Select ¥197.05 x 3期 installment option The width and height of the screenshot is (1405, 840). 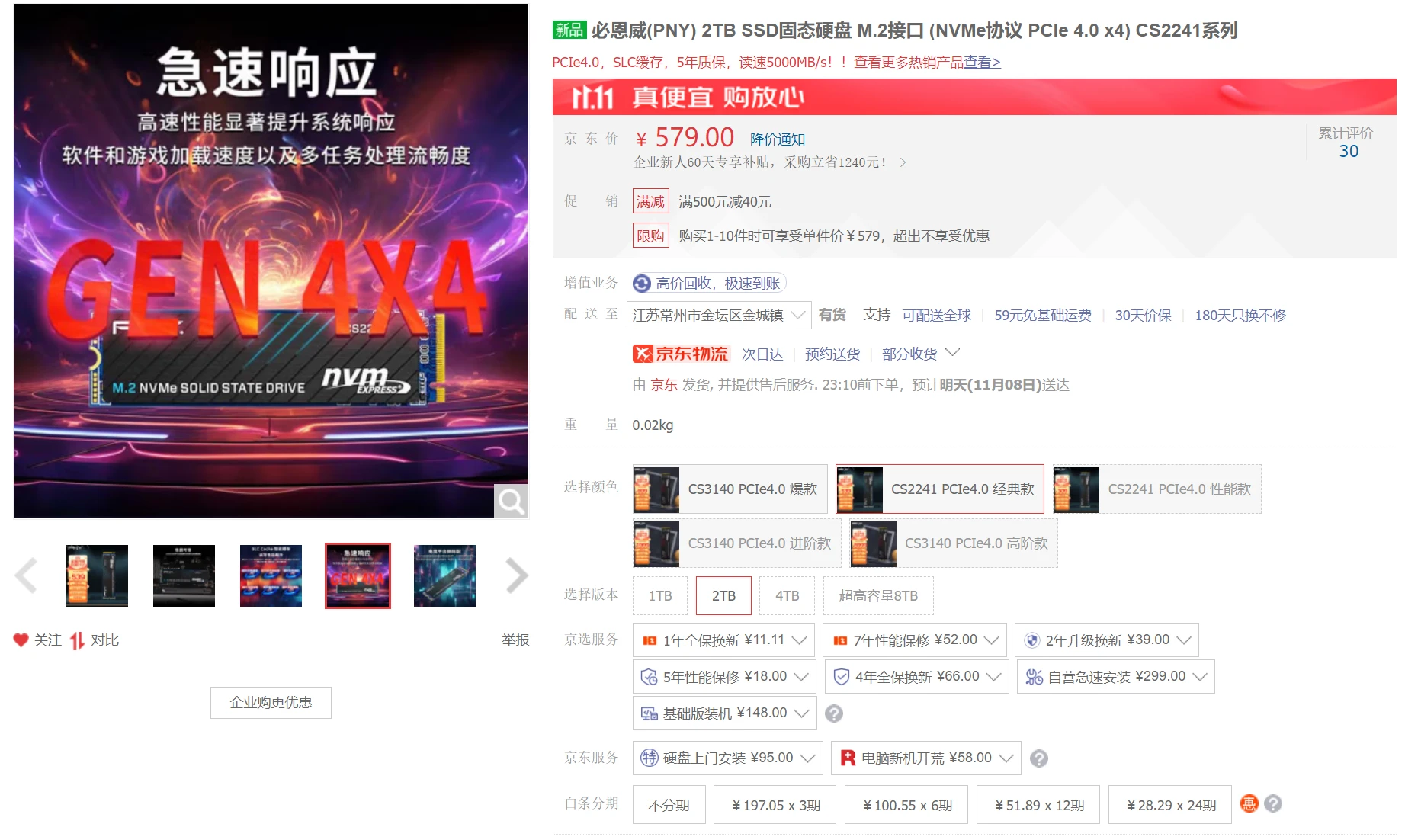[x=775, y=805]
